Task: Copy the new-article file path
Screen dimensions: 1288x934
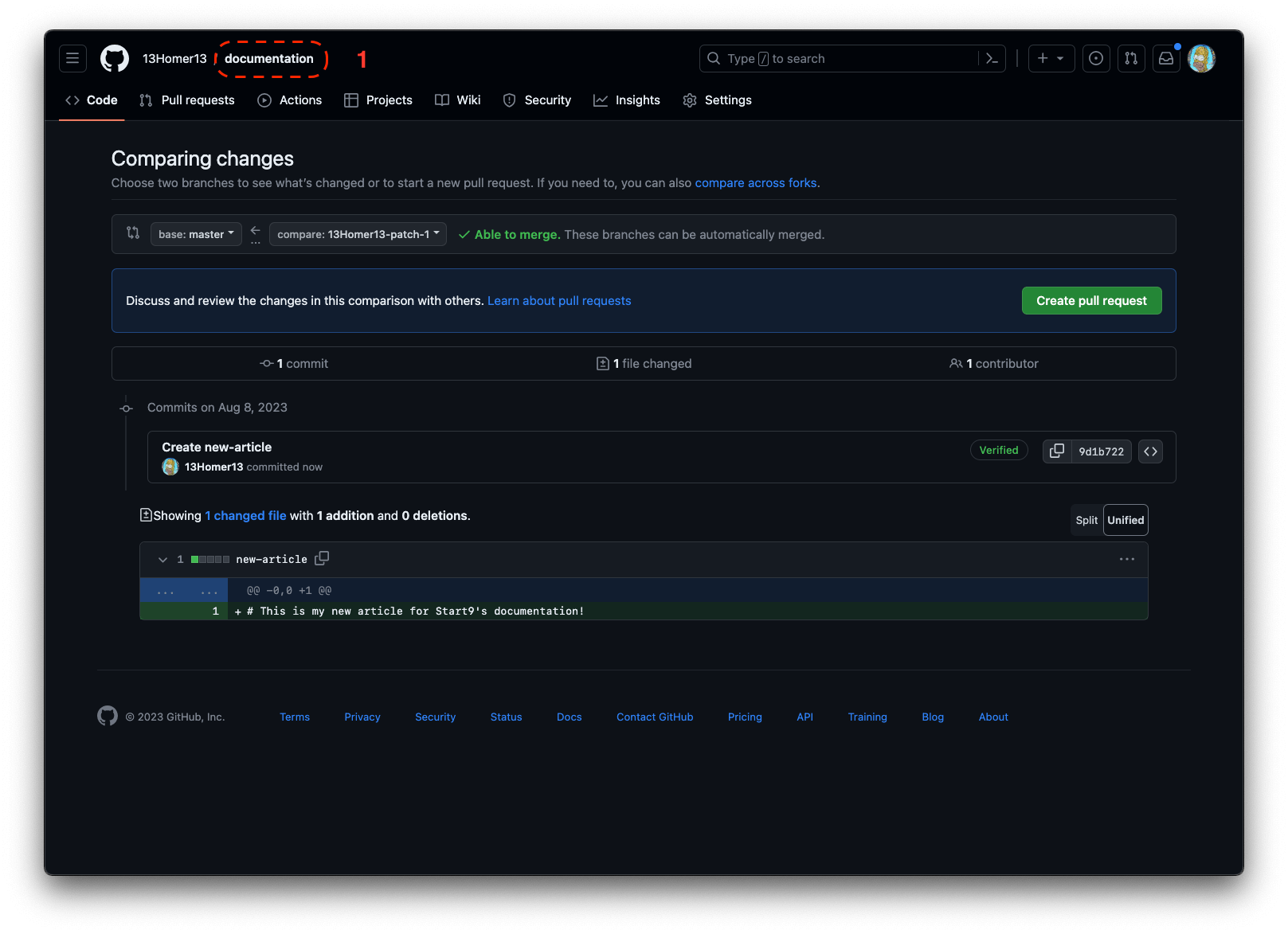Action: (322, 558)
